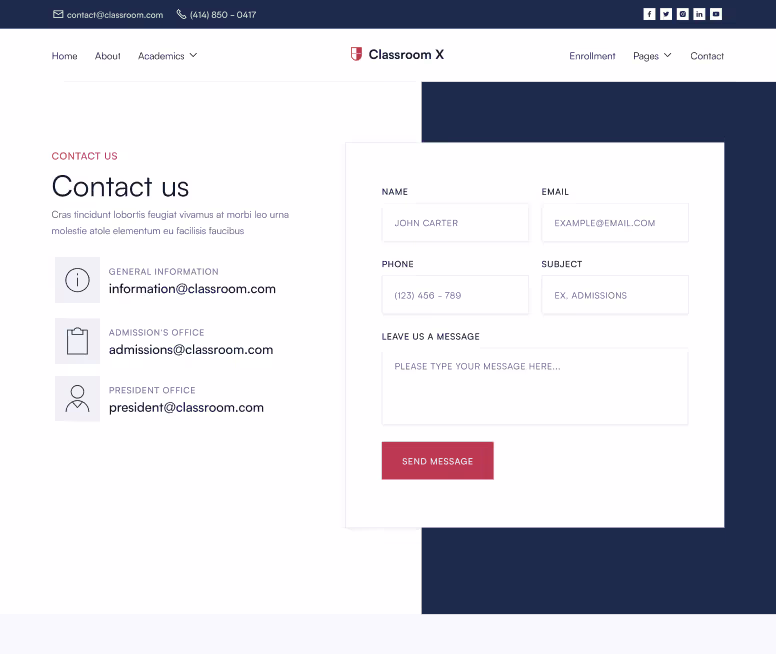Open the About menu item
The width and height of the screenshot is (776, 654).
click(x=107, y=56)
